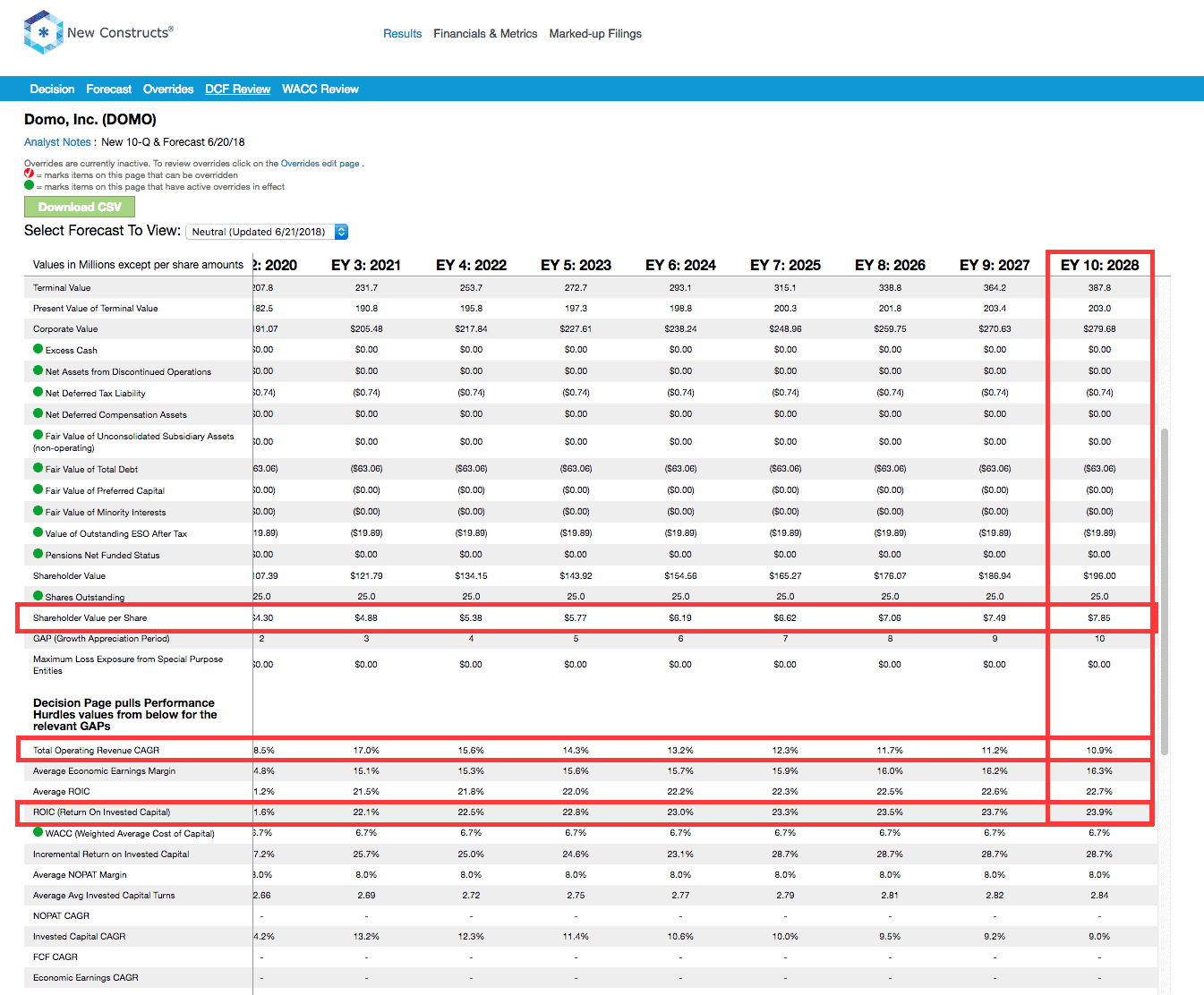The width and height of the screenshot is (1204, 995).
Task: Click green dot beside Net Assets from Discontinued Operations
Action: (x=38, y=370)
